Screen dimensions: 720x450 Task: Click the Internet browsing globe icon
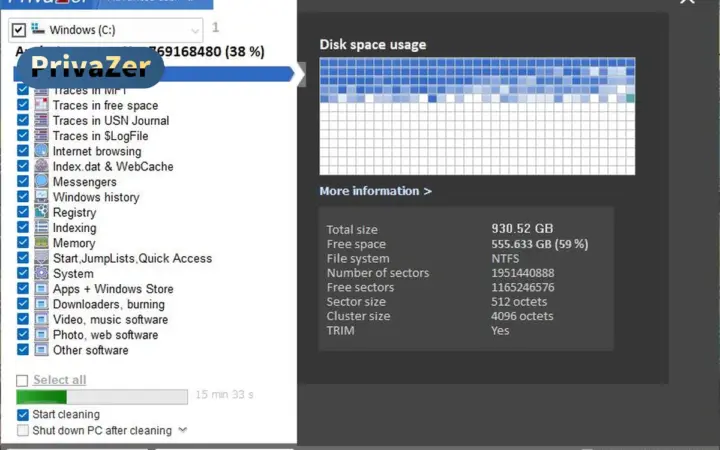click(x=41, y=151)
